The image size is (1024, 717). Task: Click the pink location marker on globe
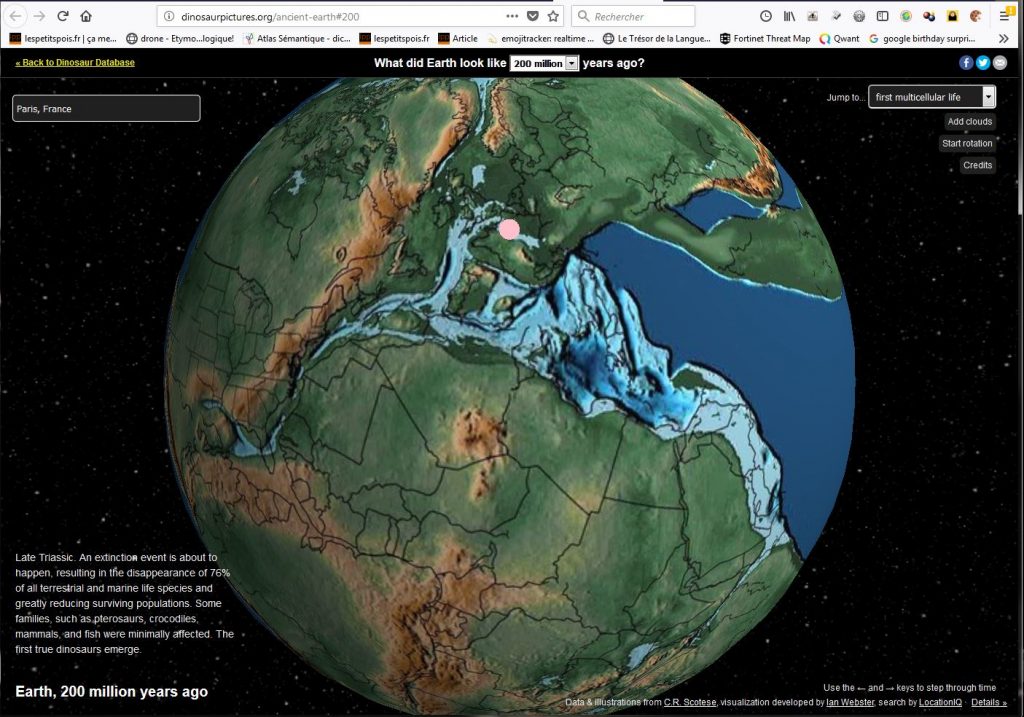509,229
